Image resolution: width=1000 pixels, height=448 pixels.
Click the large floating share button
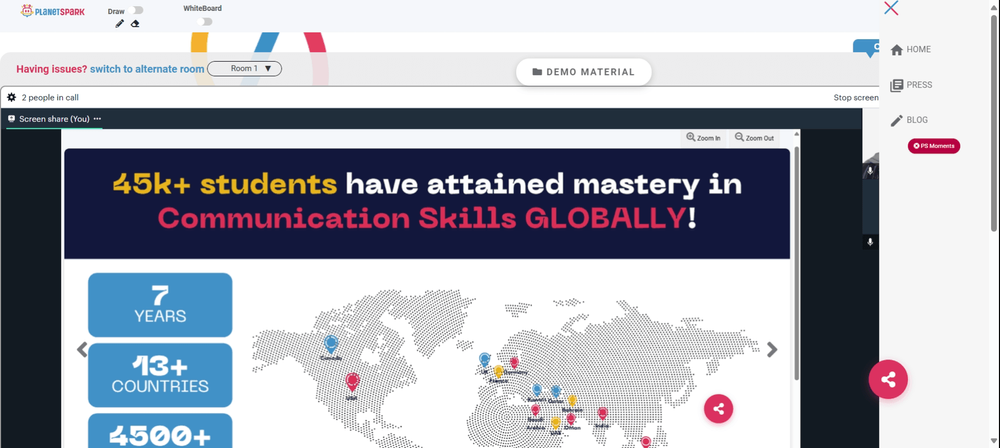(888, 380)
